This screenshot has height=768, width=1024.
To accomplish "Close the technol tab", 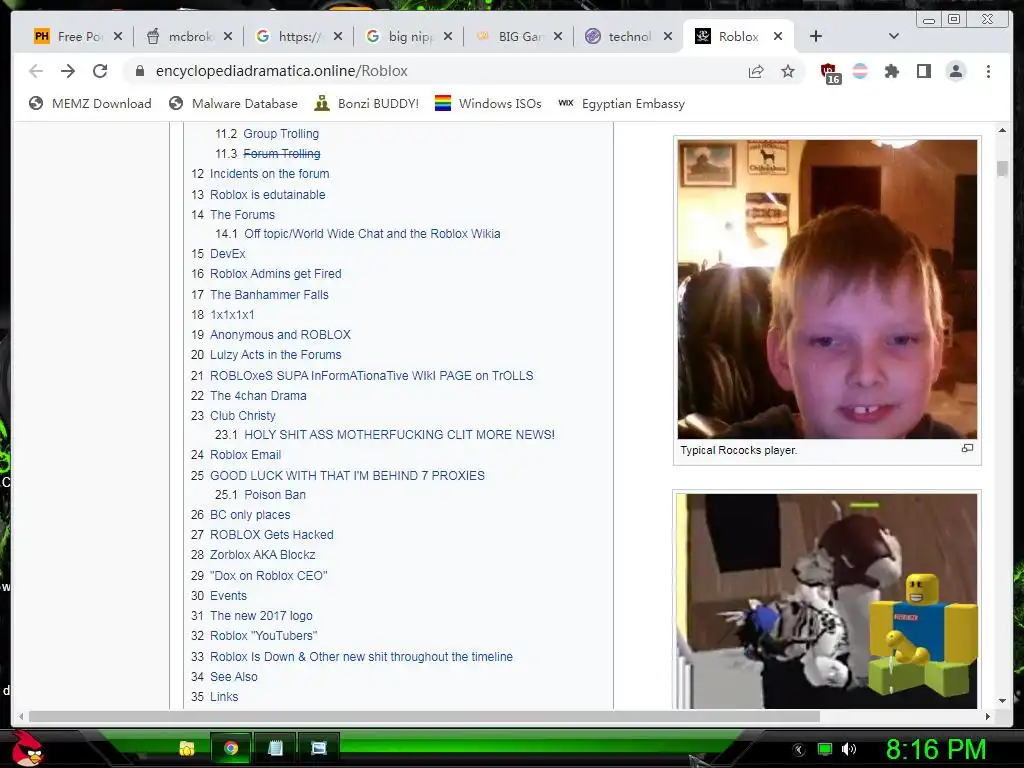I will [x=667, y=37].
